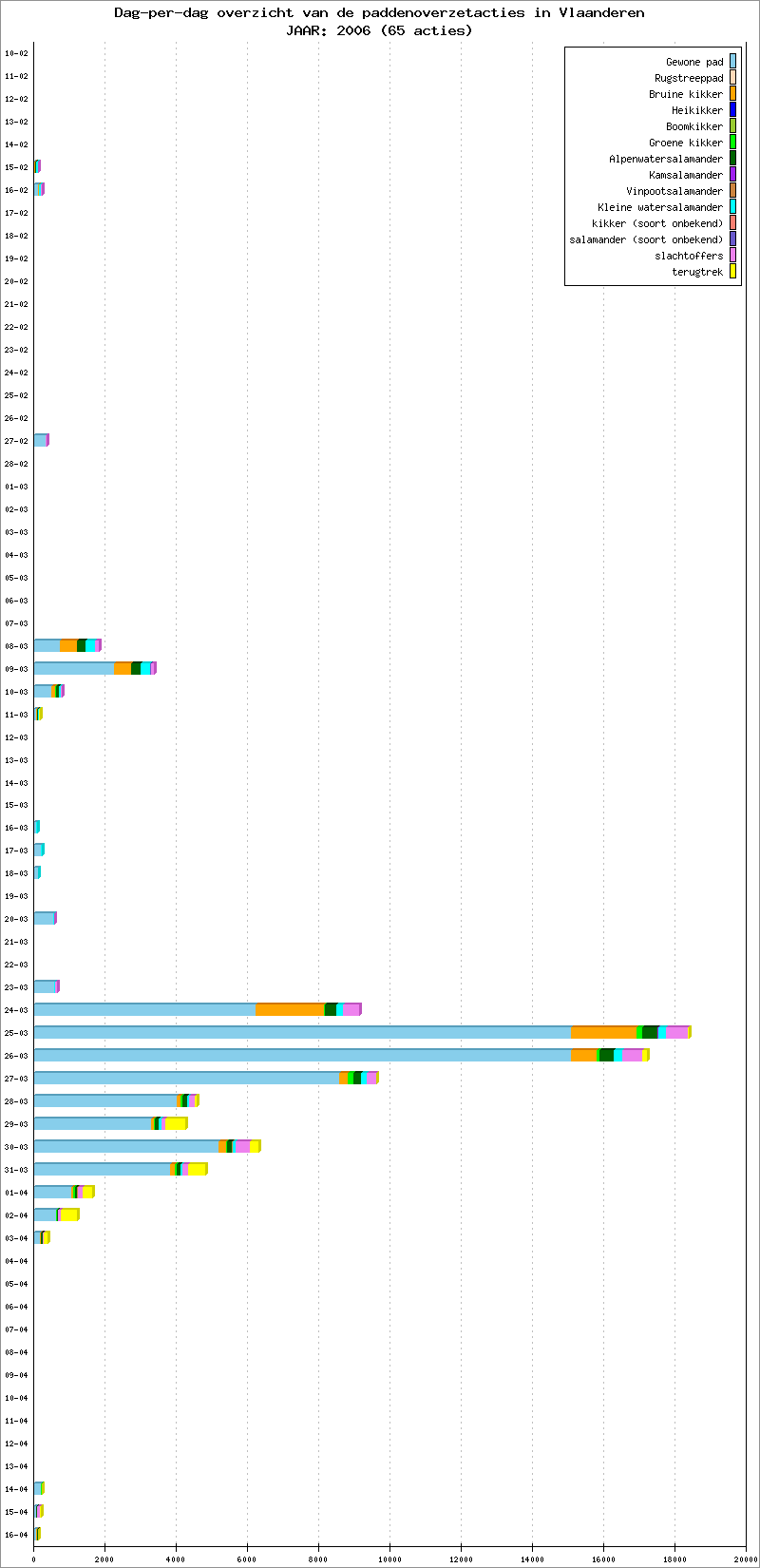Click the yellow terugtrek segment on 29-03 bar
The width and height of the screenshot is (760, 1568).
pyautogui.click(x=175, y=1123)
